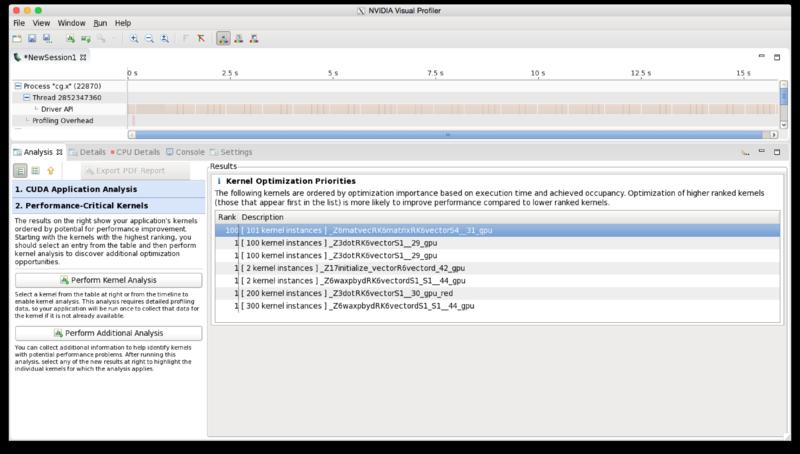Open the File menu

coord(19,23)
